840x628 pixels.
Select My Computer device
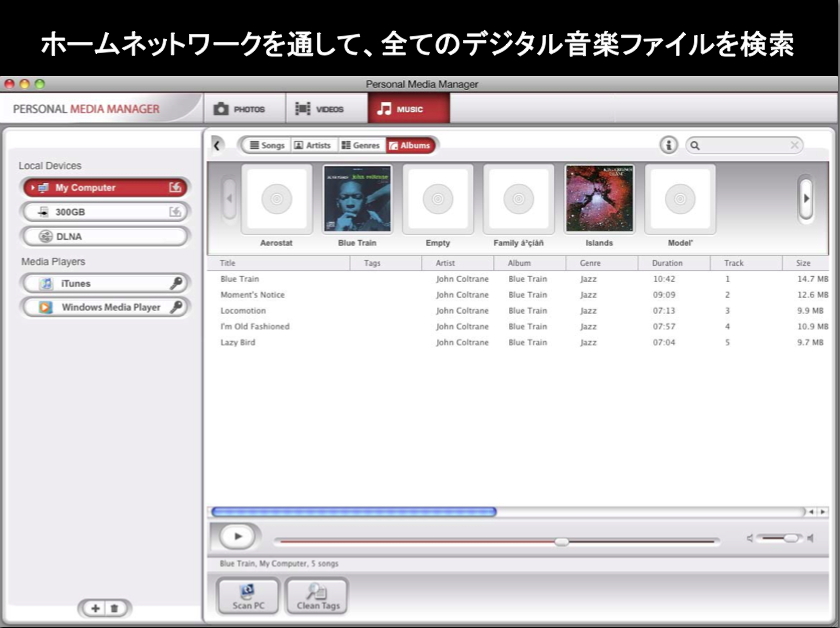click(x=105, y=188)
